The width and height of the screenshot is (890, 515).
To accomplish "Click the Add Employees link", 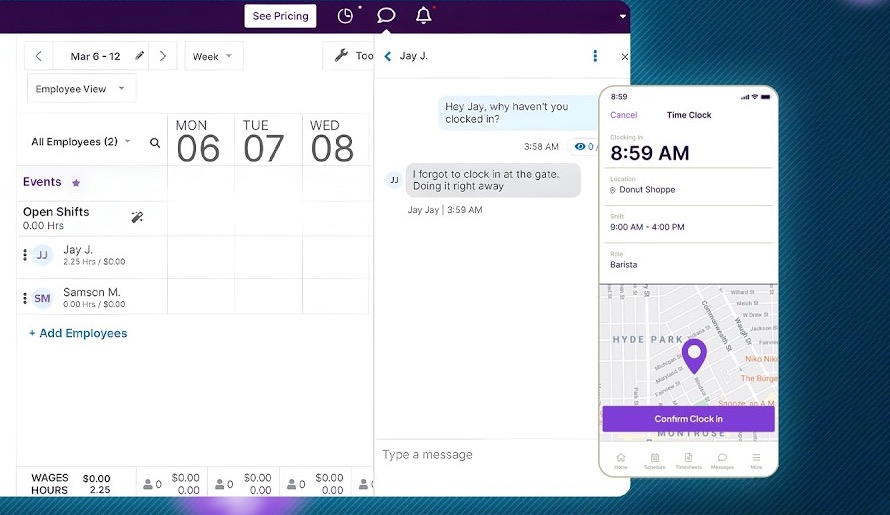I will tap(78, 333).
